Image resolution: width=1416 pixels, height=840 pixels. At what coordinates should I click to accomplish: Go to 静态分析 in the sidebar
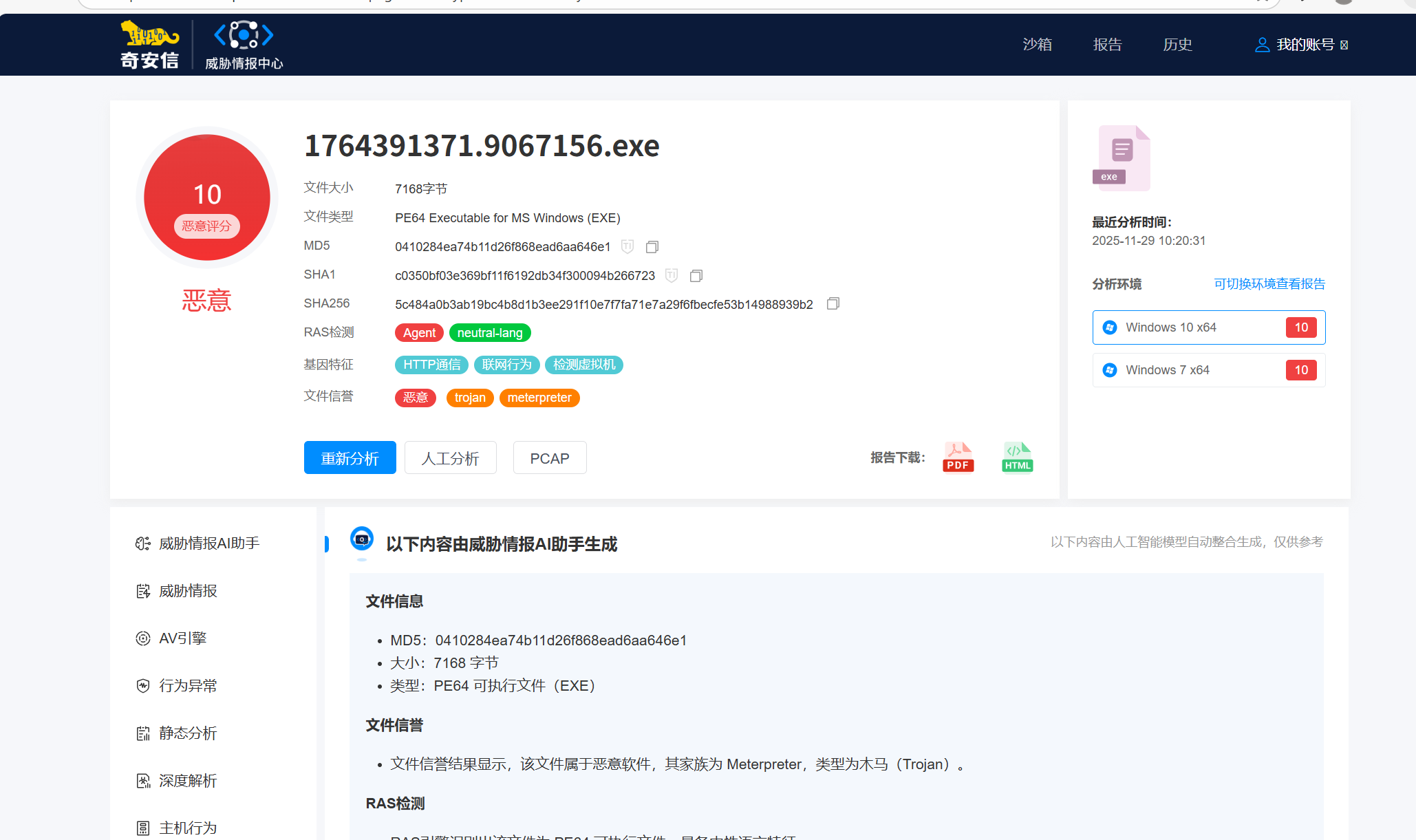pyautogui.click(x=187, y=733)
